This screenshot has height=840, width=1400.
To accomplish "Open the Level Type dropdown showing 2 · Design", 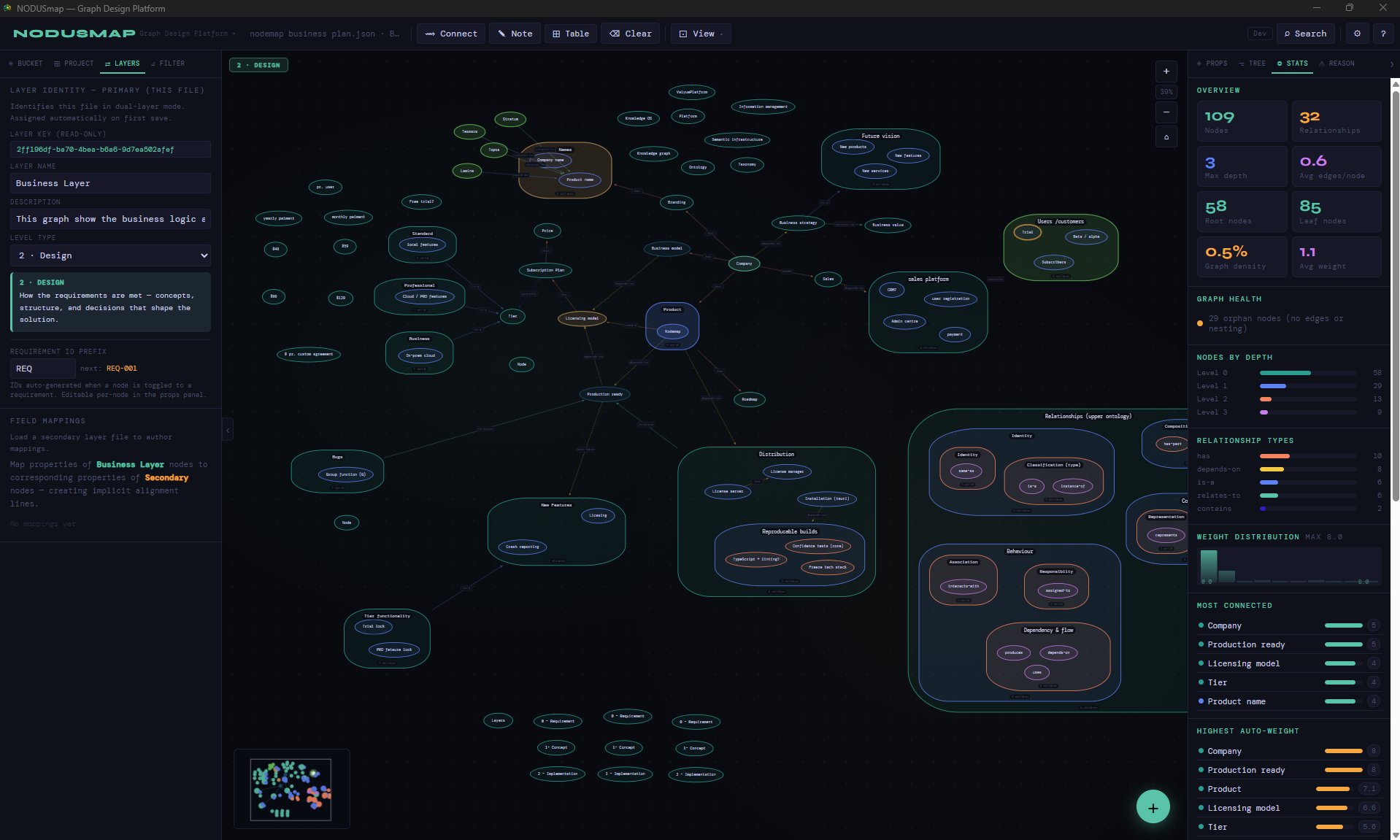I will click(x=110, y=255).
